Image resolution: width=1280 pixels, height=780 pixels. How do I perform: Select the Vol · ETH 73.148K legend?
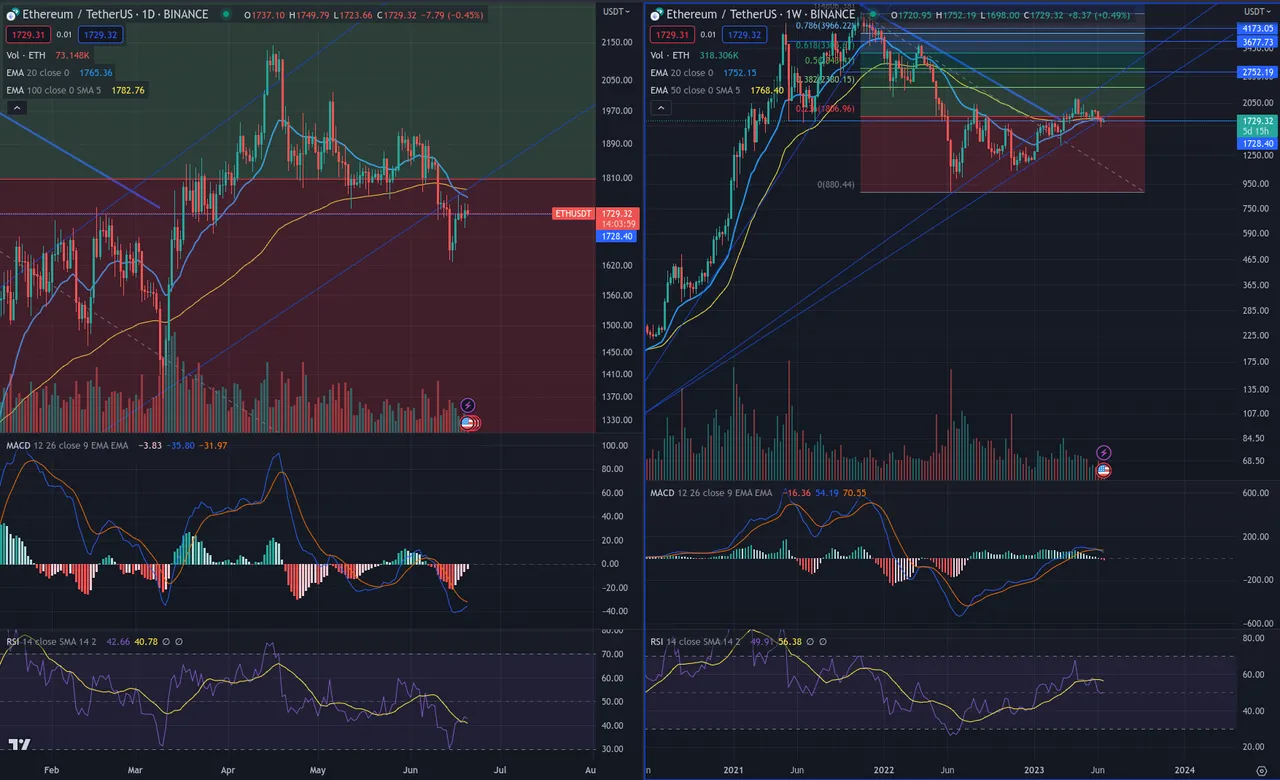[48, 56]
